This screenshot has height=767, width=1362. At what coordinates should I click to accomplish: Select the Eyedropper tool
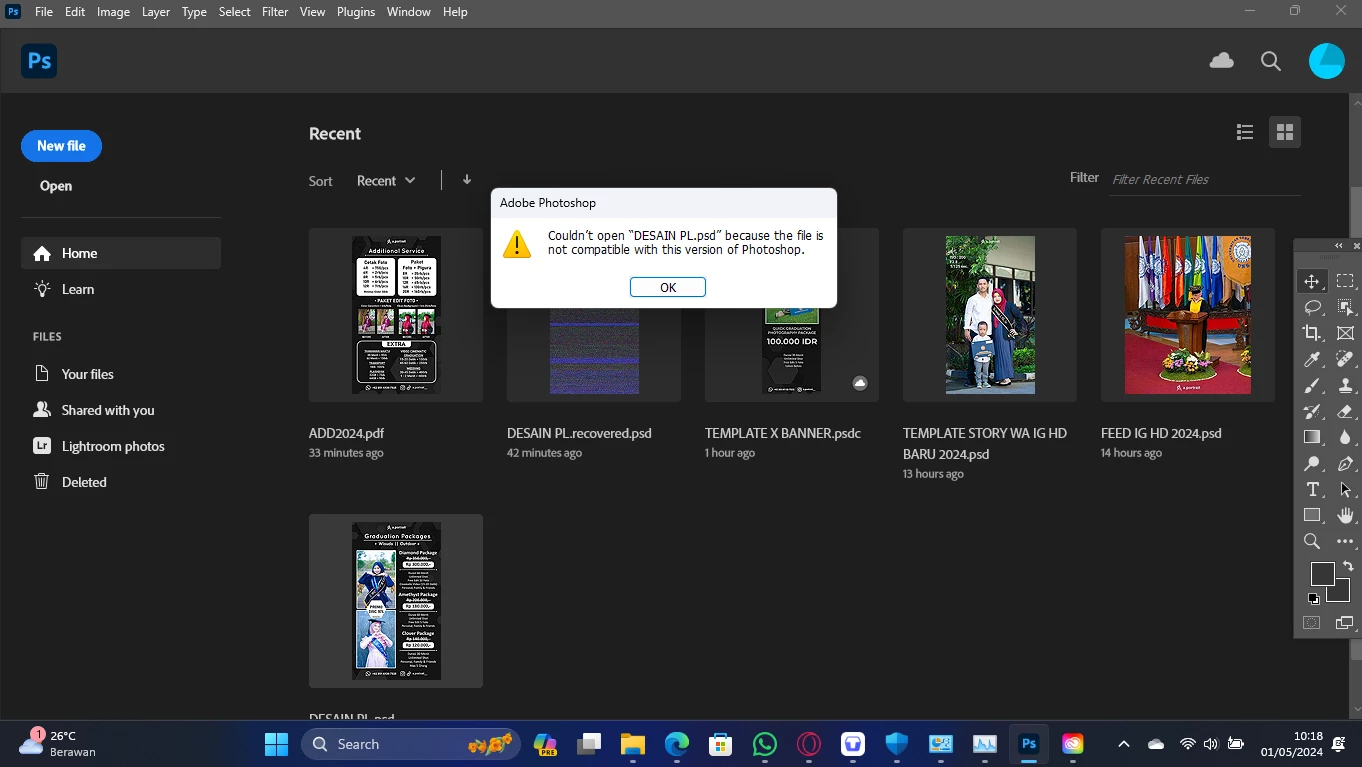[x=1312, y=359]
